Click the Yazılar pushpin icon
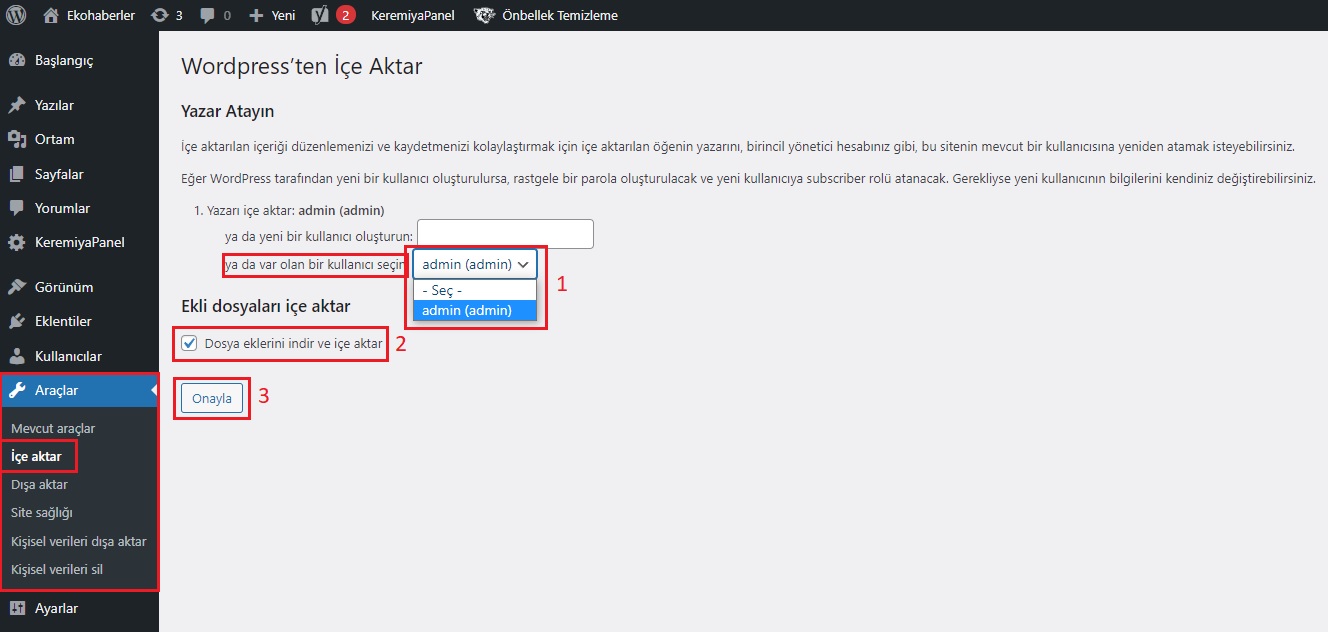 tap(16, 105)
